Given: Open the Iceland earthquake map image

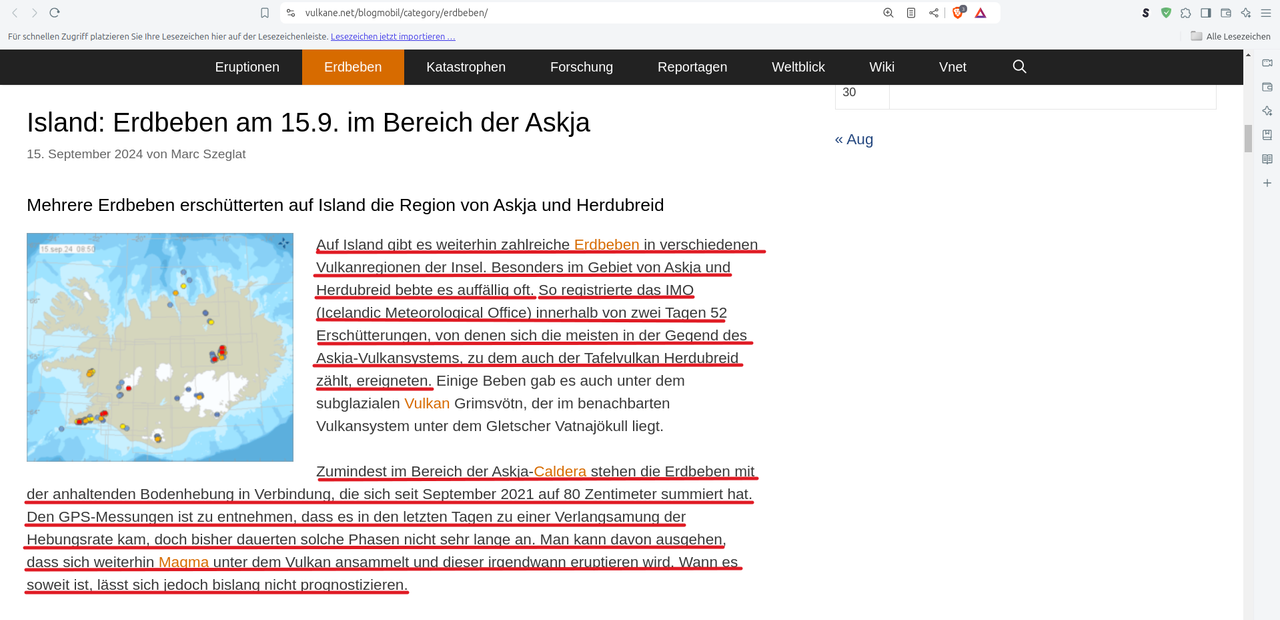Looking at the screenshot, I should [160, 347].
